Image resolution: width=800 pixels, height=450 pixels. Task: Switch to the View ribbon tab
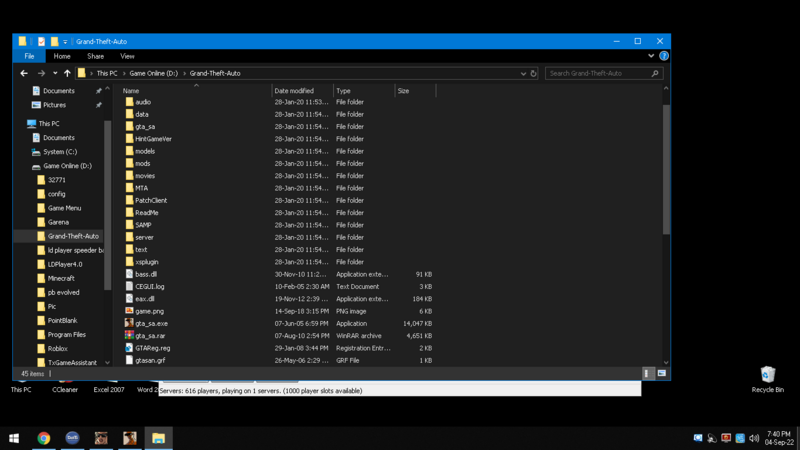click(x=127, y=56)
